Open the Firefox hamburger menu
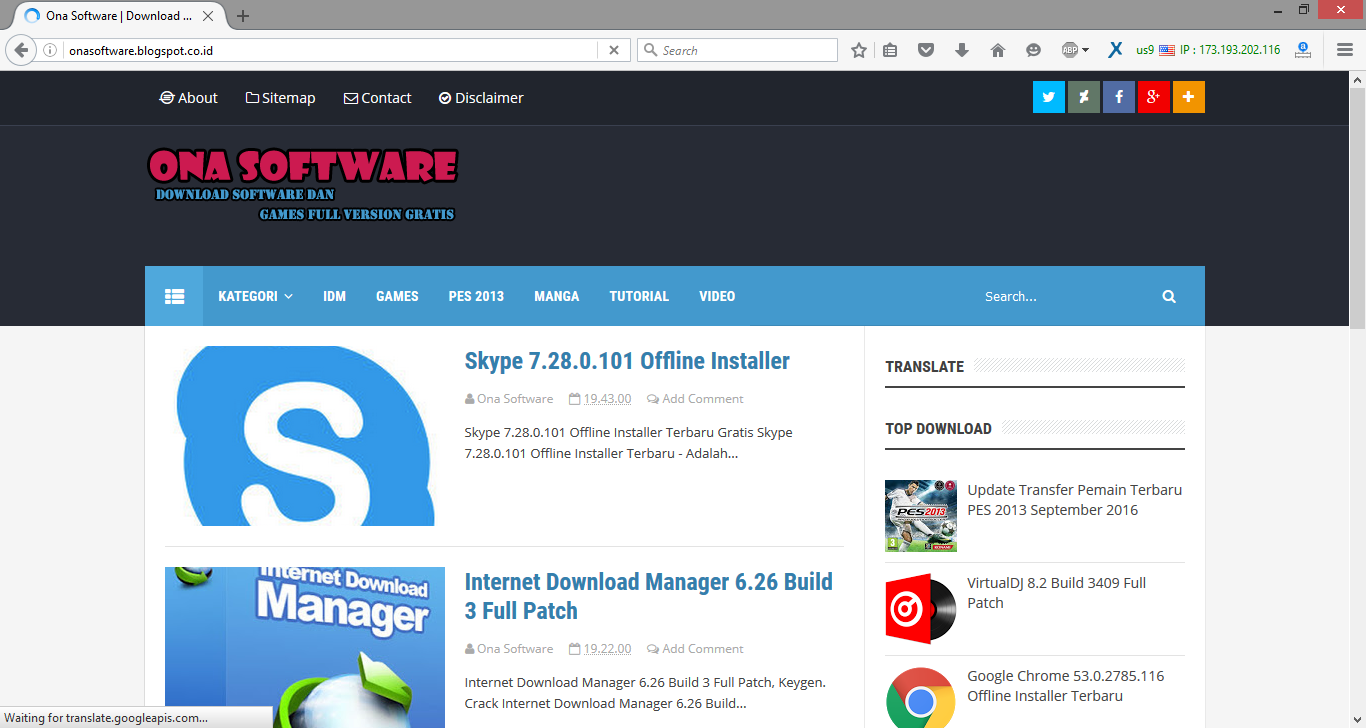This screenshot has height=728, width=1366. coord(1345,50)
